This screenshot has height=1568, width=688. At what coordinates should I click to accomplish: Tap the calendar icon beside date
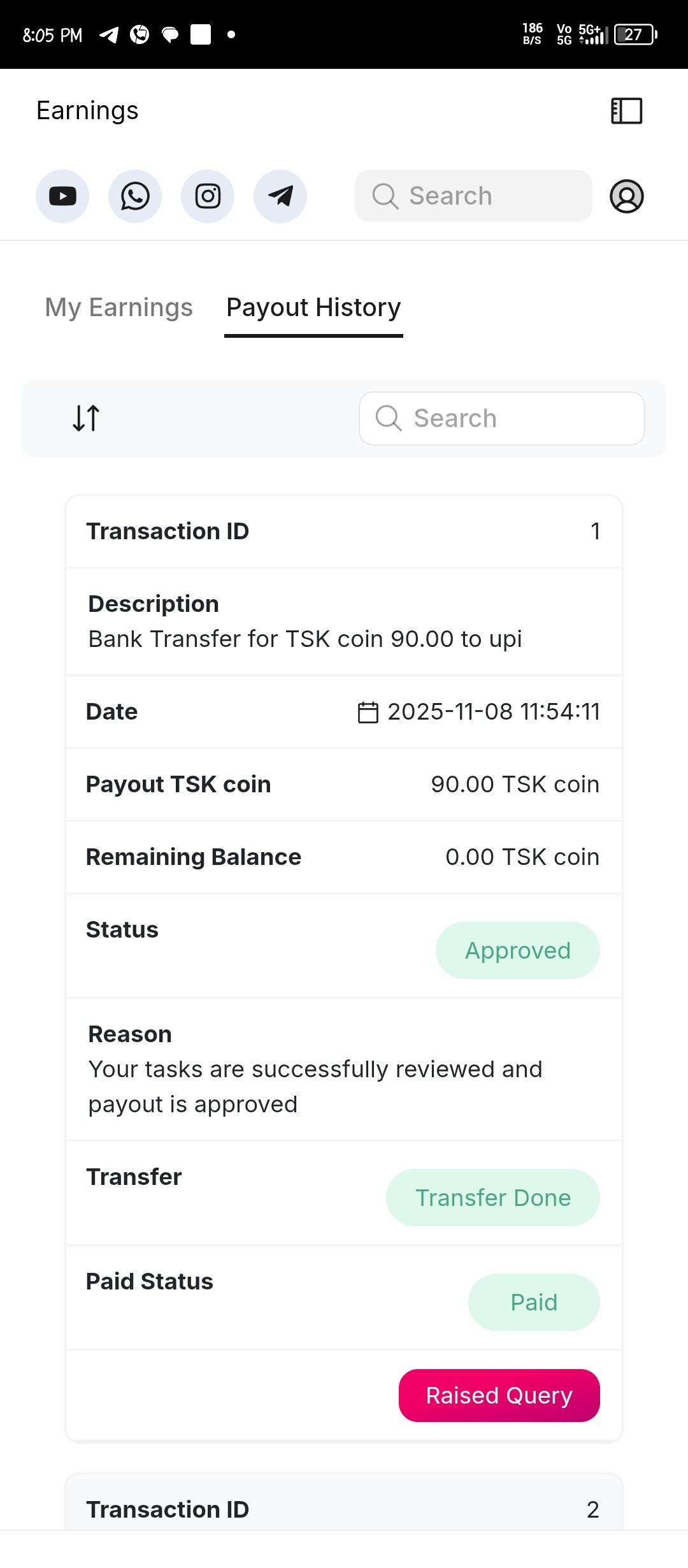(x=368, y=712)
